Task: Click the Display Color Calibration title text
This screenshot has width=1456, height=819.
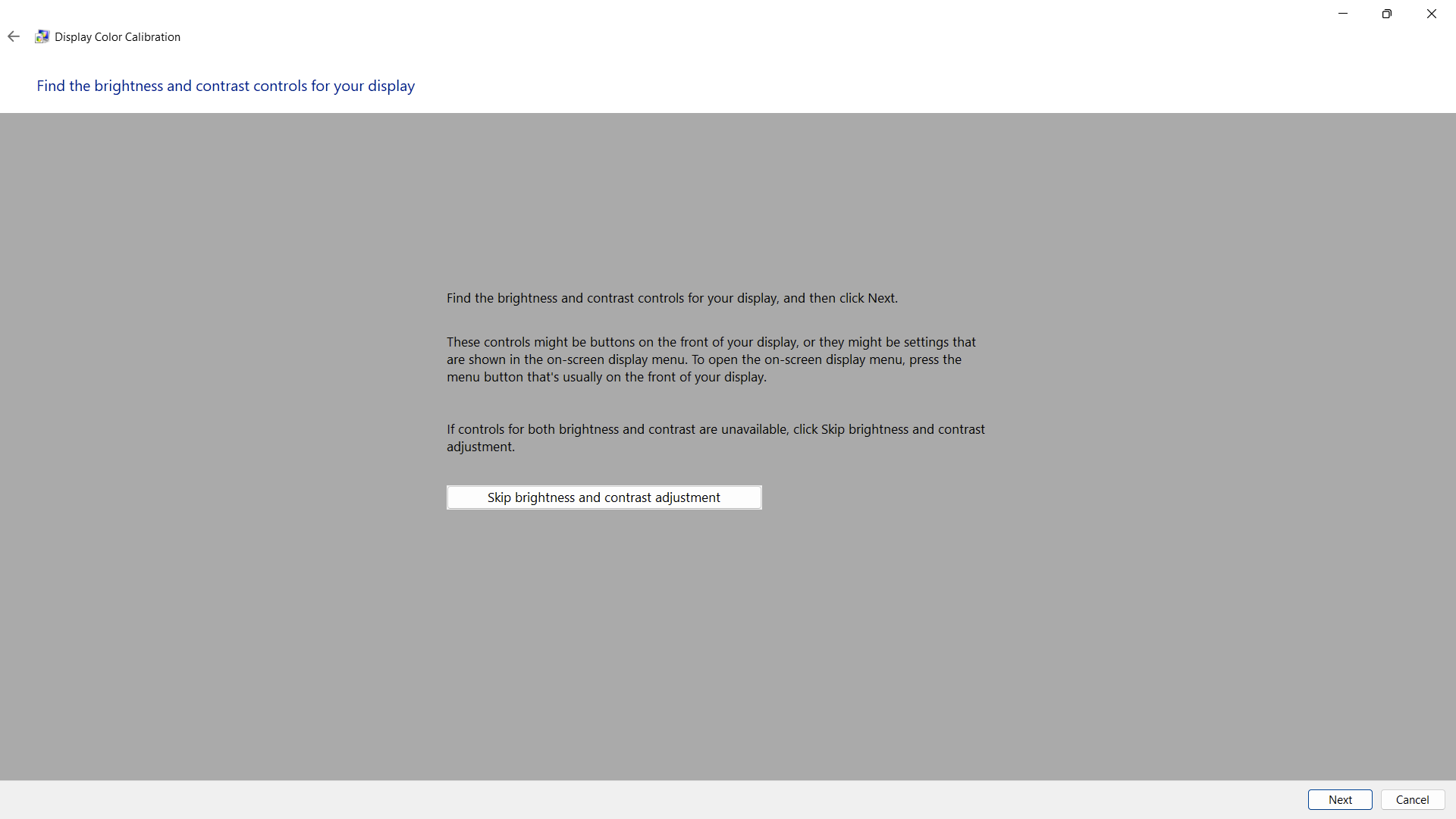Action: point(118,37)
